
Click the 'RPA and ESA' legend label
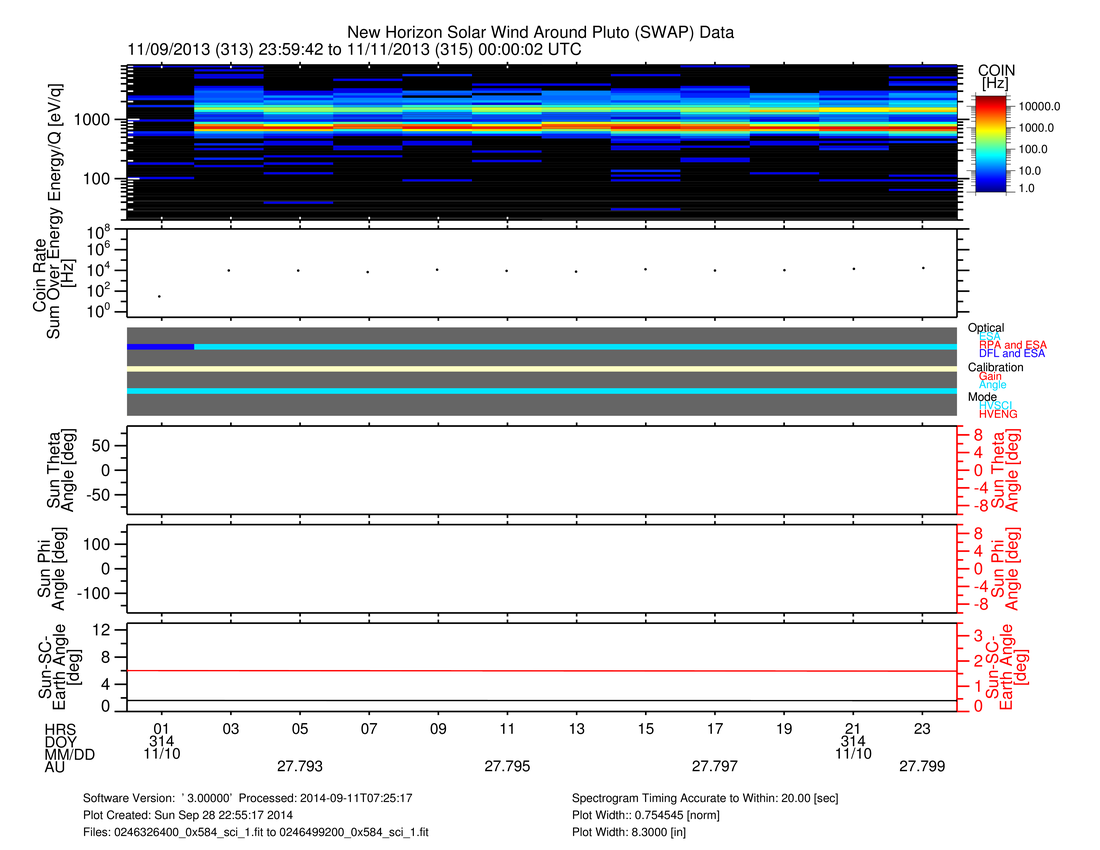coord(1012,345)
